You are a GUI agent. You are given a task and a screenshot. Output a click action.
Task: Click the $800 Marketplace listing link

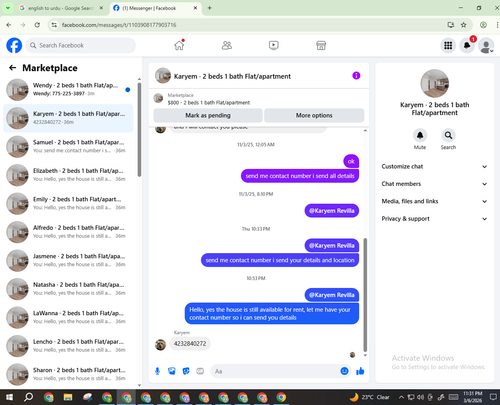(209, 102)
